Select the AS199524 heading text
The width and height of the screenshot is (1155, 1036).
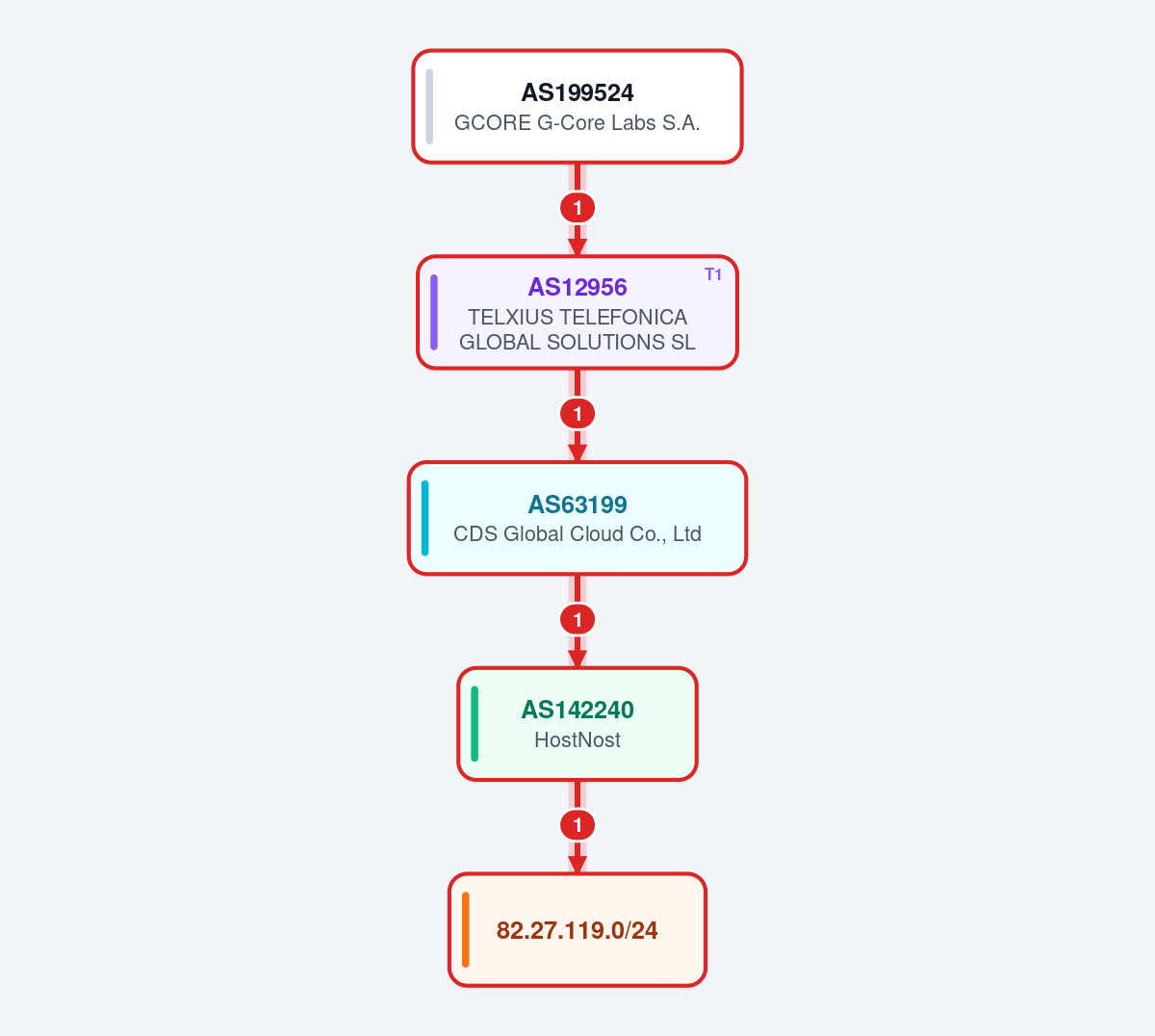click(577, 92)
